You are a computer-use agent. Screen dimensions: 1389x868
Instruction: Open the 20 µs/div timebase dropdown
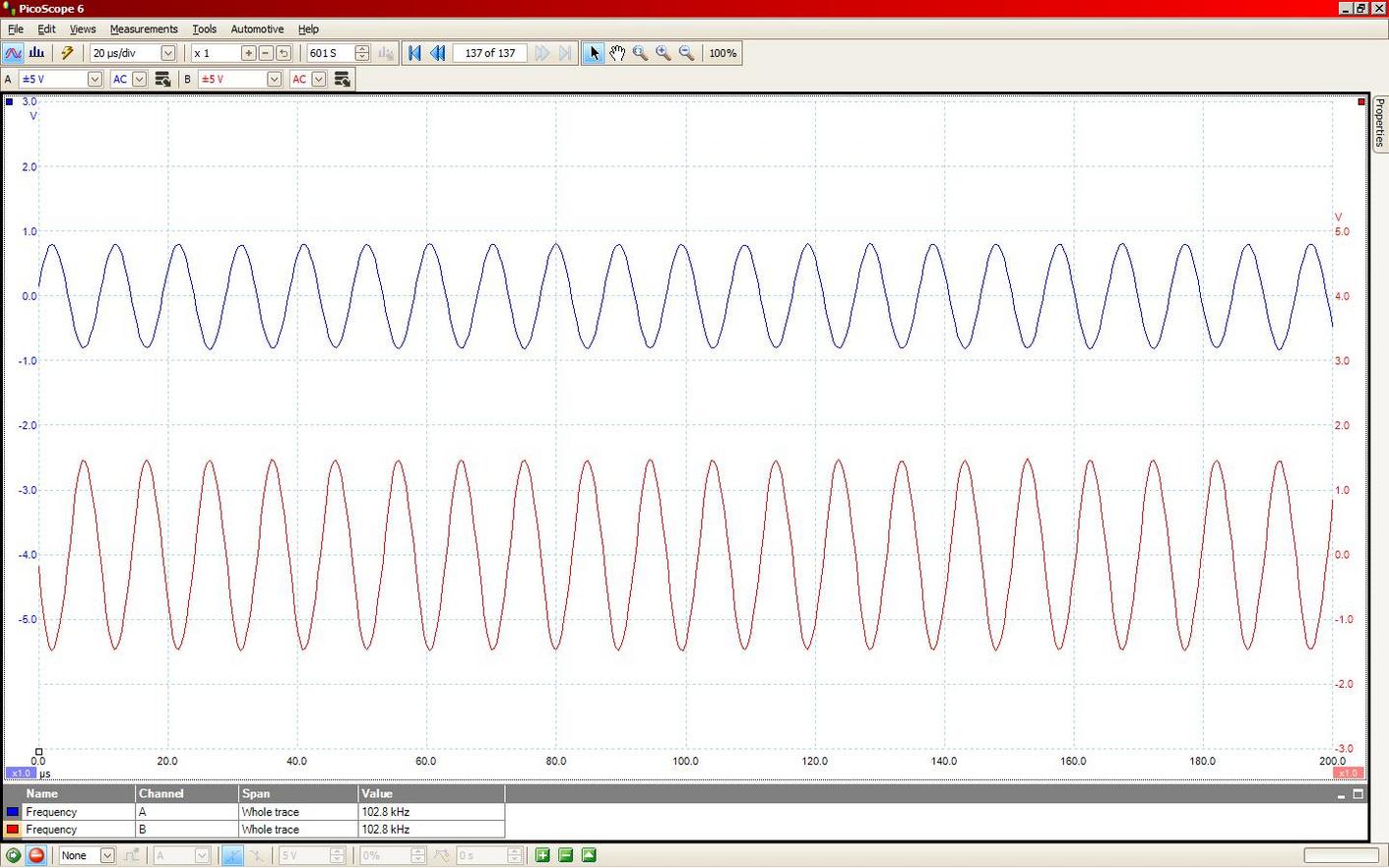[167, 53]
